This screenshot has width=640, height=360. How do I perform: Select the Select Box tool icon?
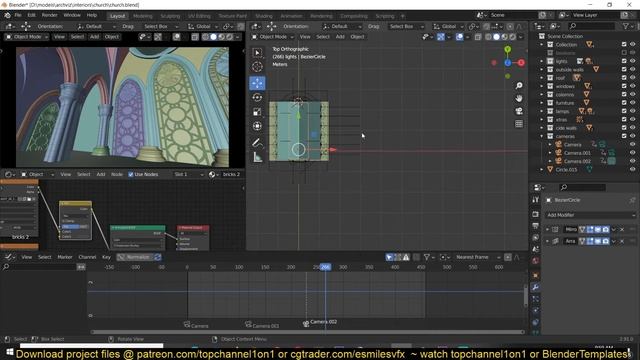pyautogui.click(x=257, y=53)
